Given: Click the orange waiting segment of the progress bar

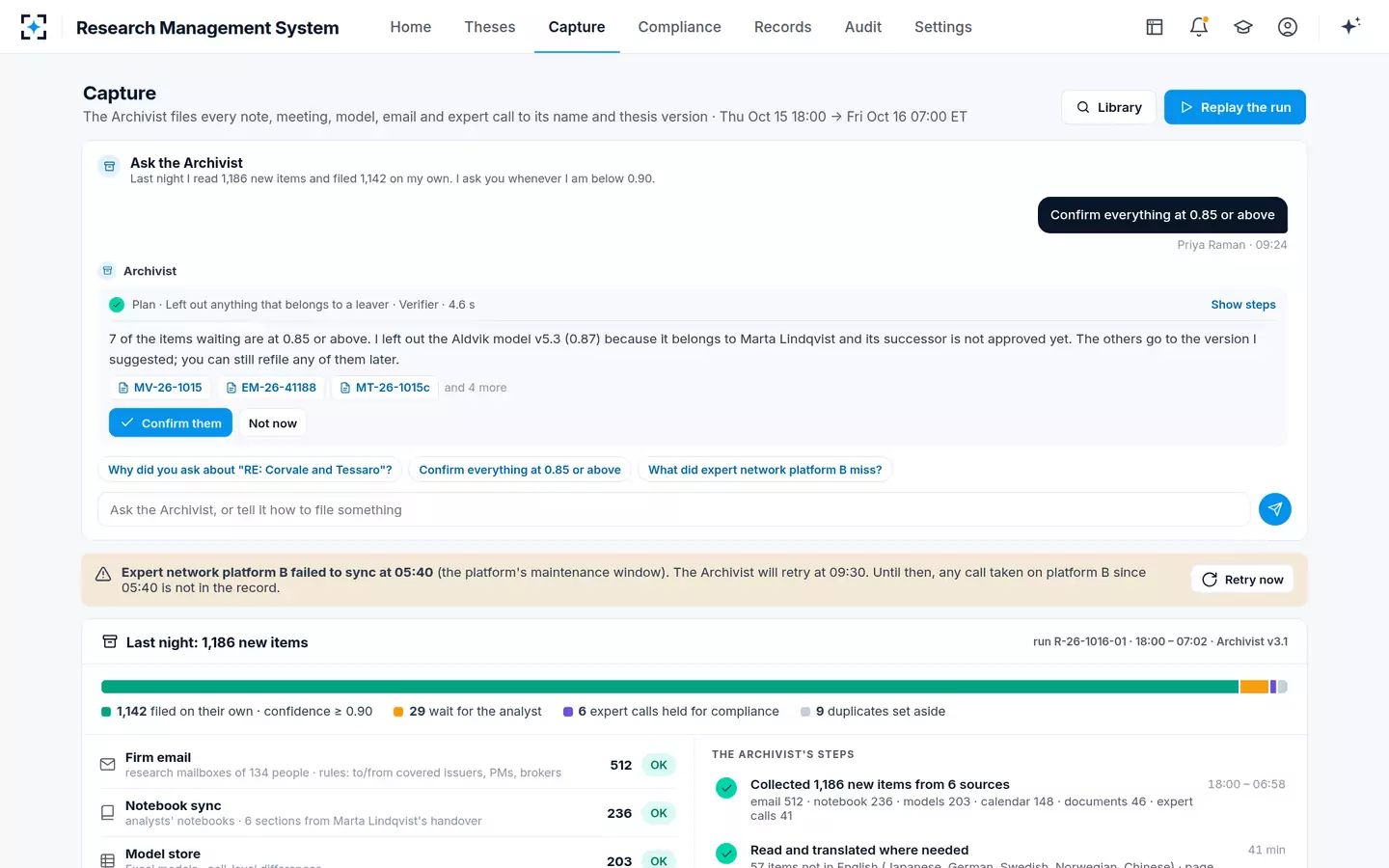Looking at the screenshot, I should pos(1254,687).
